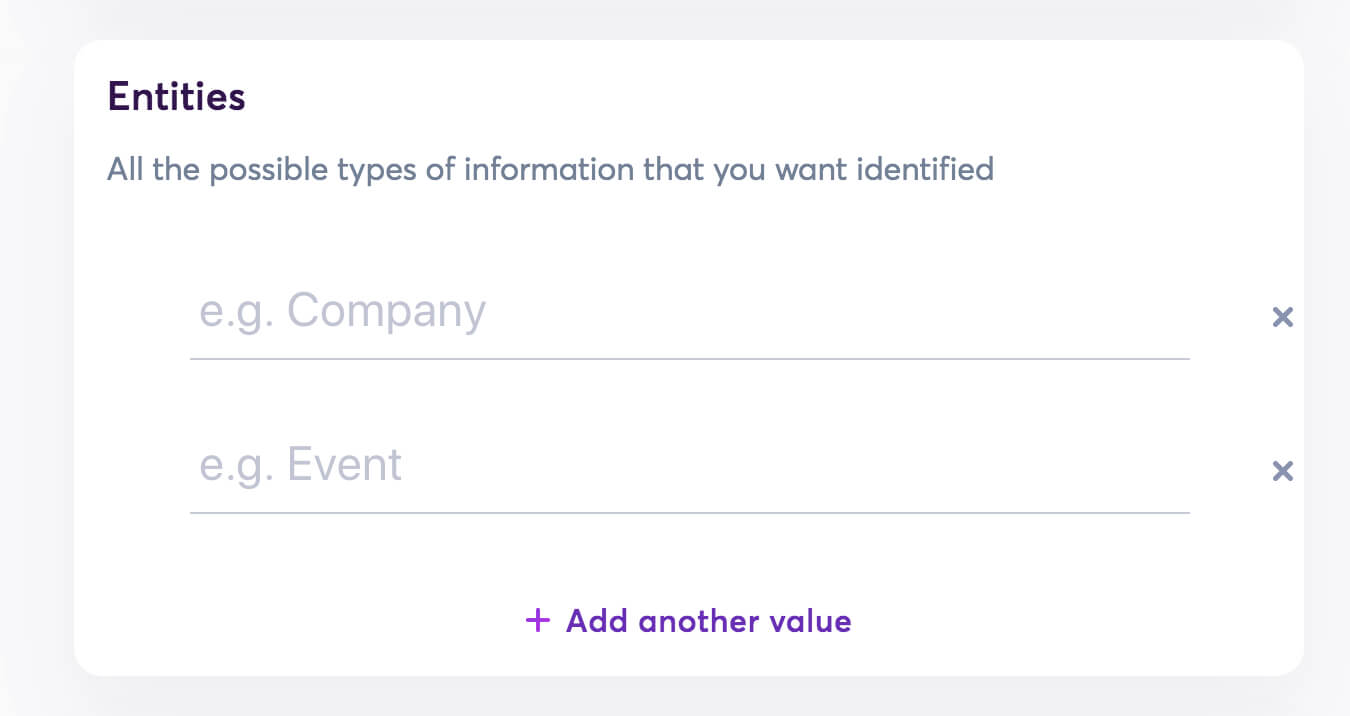Click the Entities heading
1350x716 pixels.
click(x=176, y=95)
